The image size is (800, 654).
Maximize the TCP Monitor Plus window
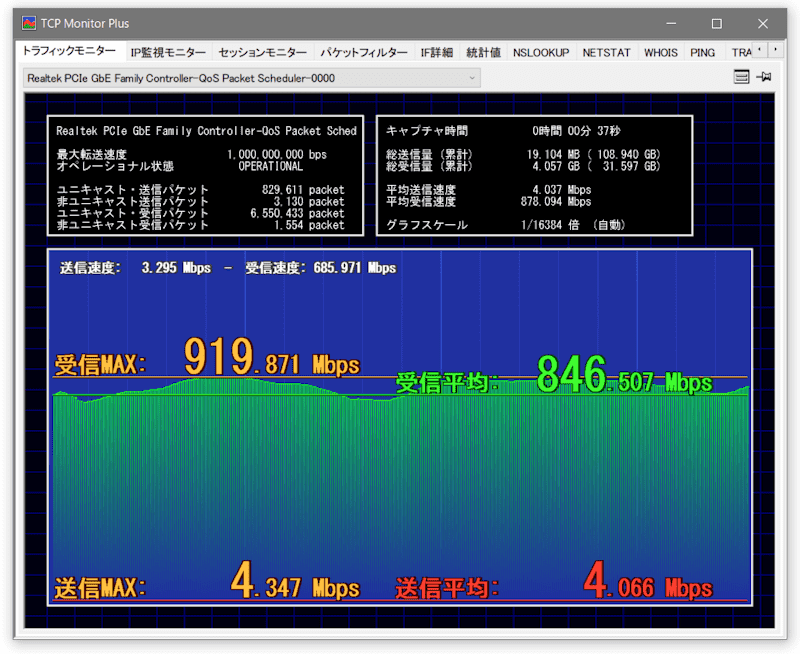[x=717, y=23]
